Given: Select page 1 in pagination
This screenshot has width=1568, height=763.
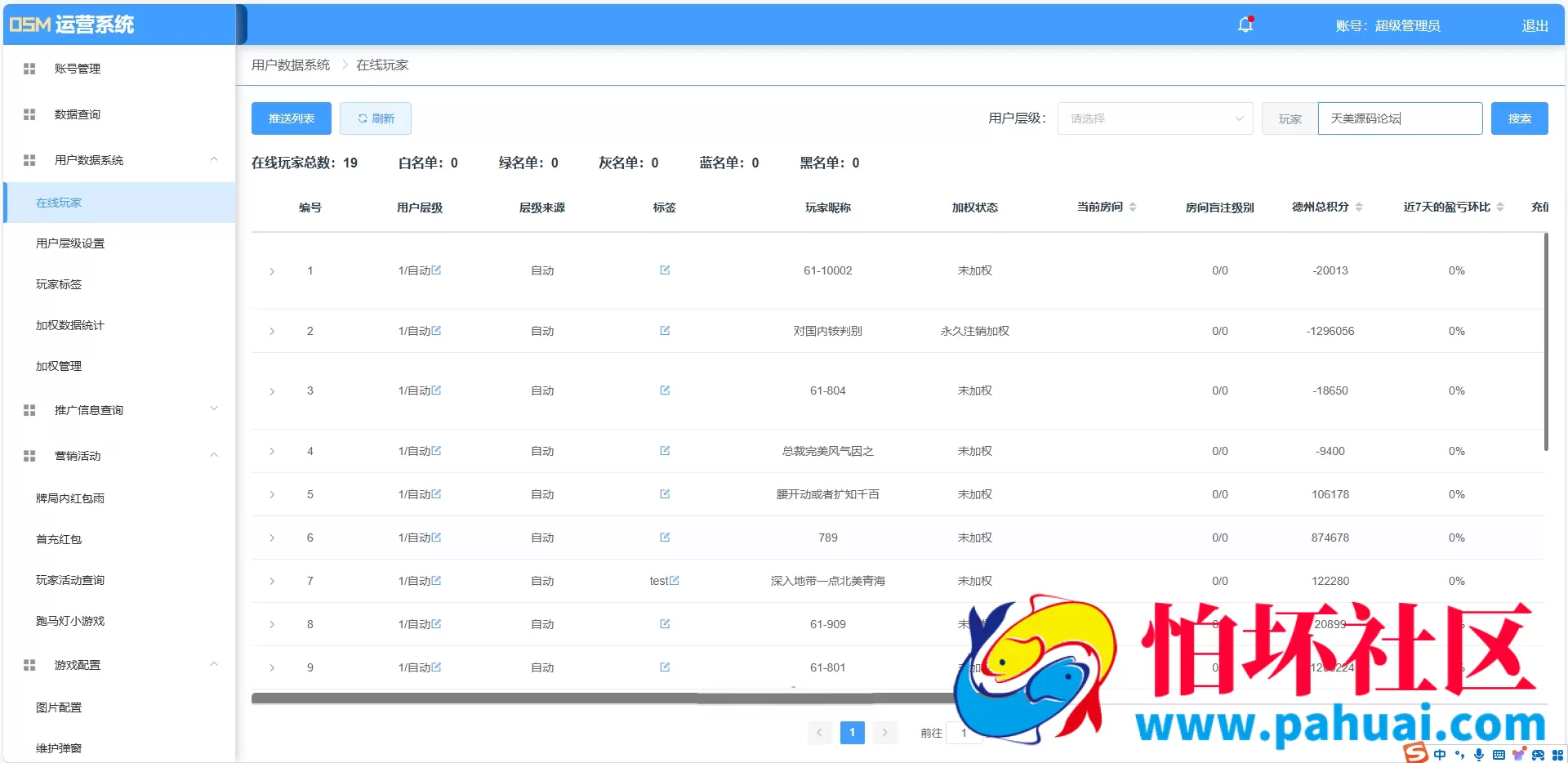Looking at the screenshot, I should pos(852,733).
